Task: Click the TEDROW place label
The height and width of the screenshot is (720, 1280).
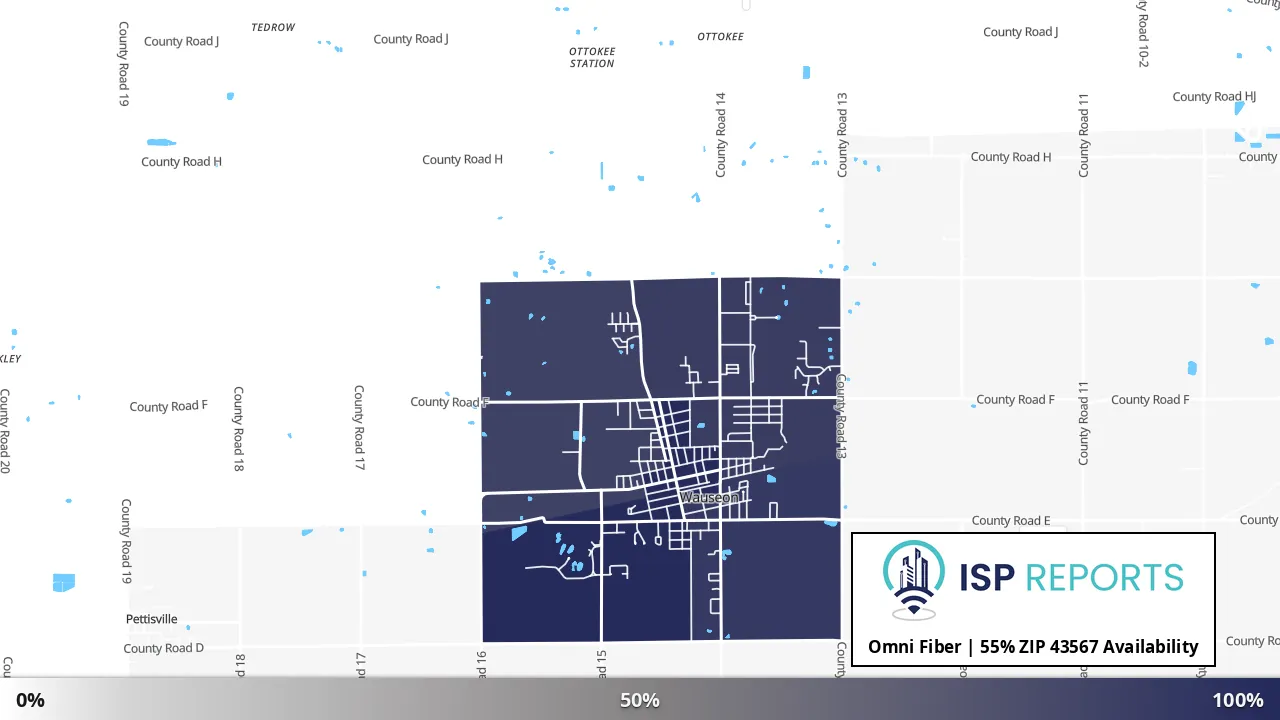Action: (x=273, y=27)
